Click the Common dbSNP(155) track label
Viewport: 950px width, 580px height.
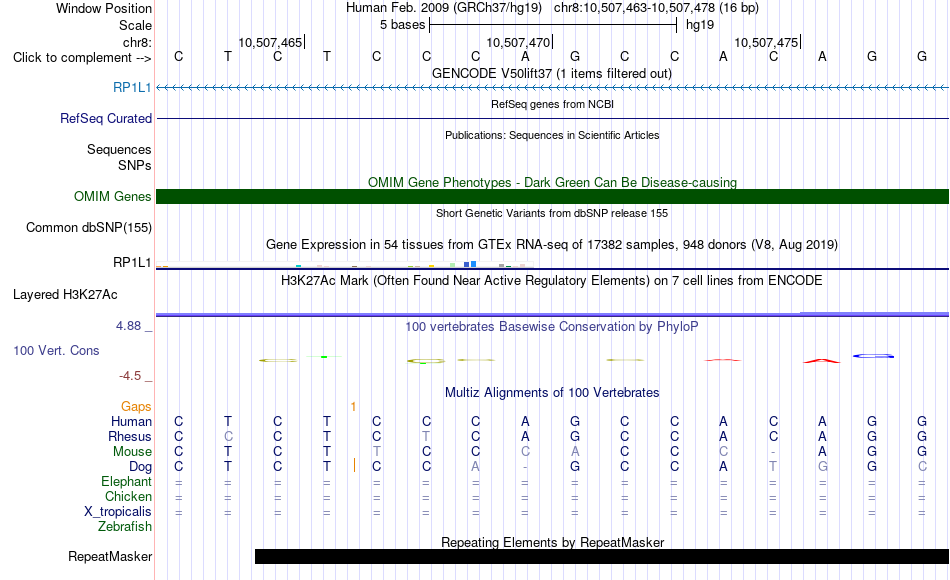coord(89,227)
